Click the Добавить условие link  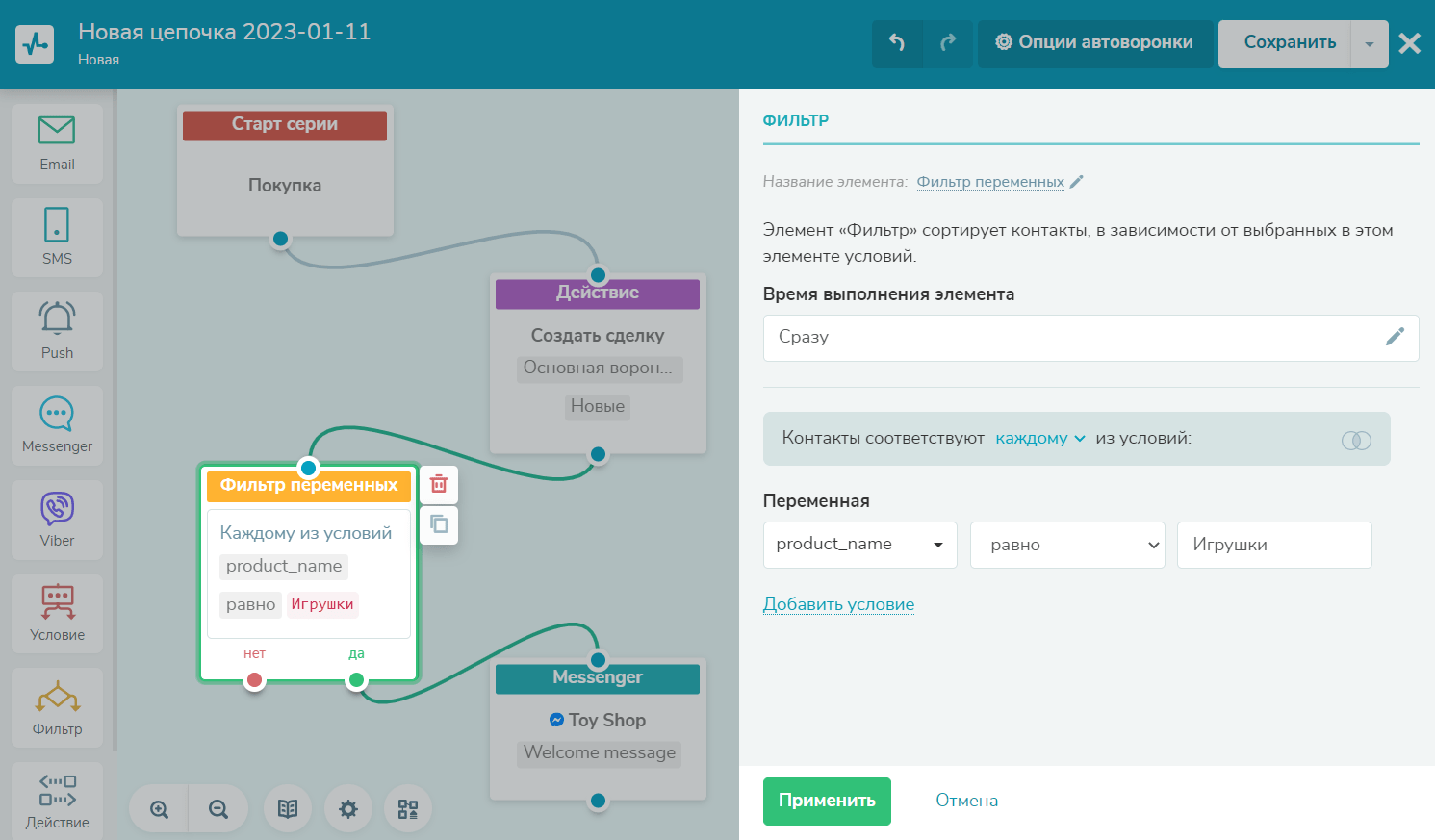point(838,604)
